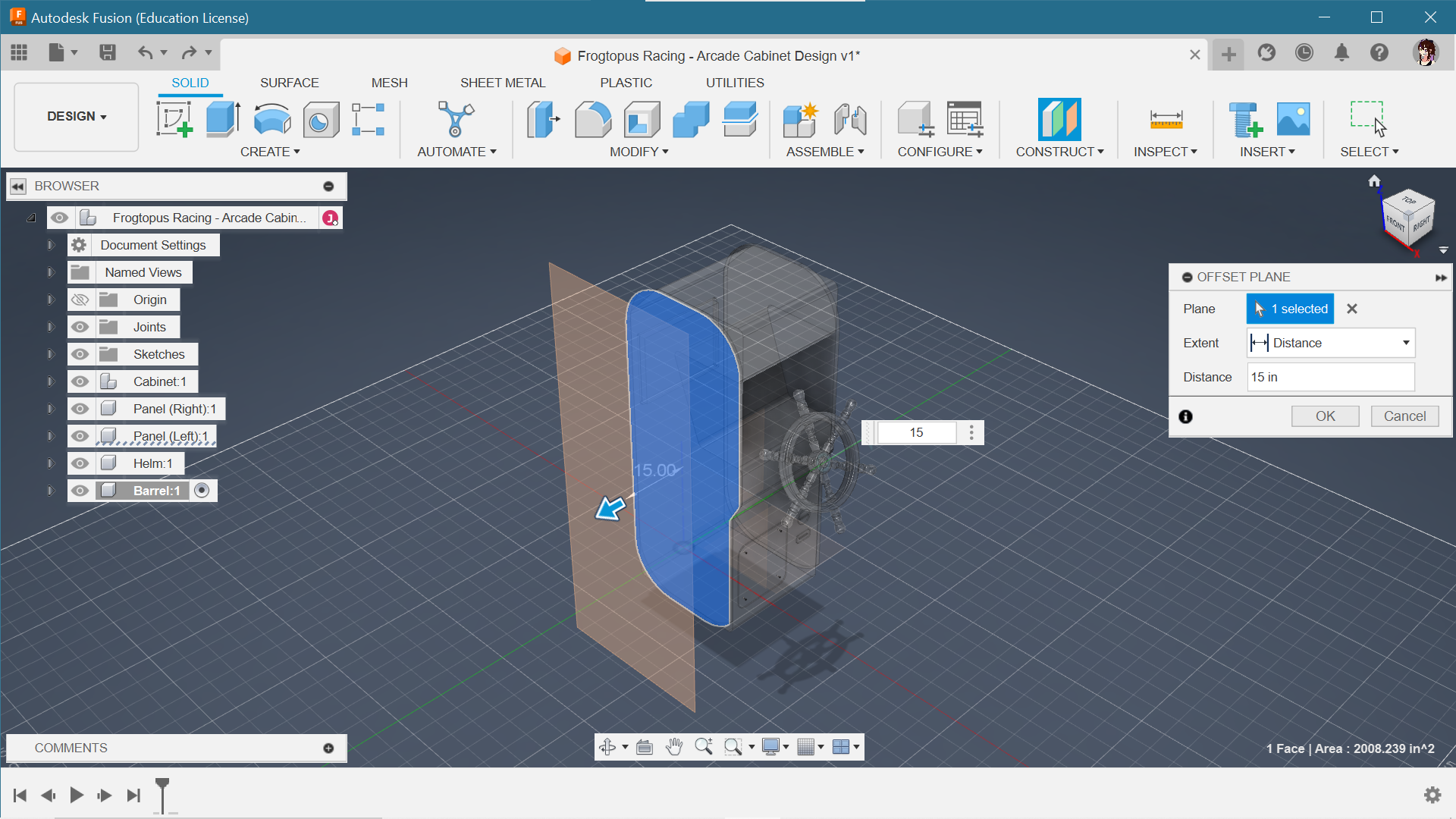Image resolution: width=1456 pixels, height=819 pixels.
Task: Toggle visibility of Barrel:1
Action: point(80,491)
